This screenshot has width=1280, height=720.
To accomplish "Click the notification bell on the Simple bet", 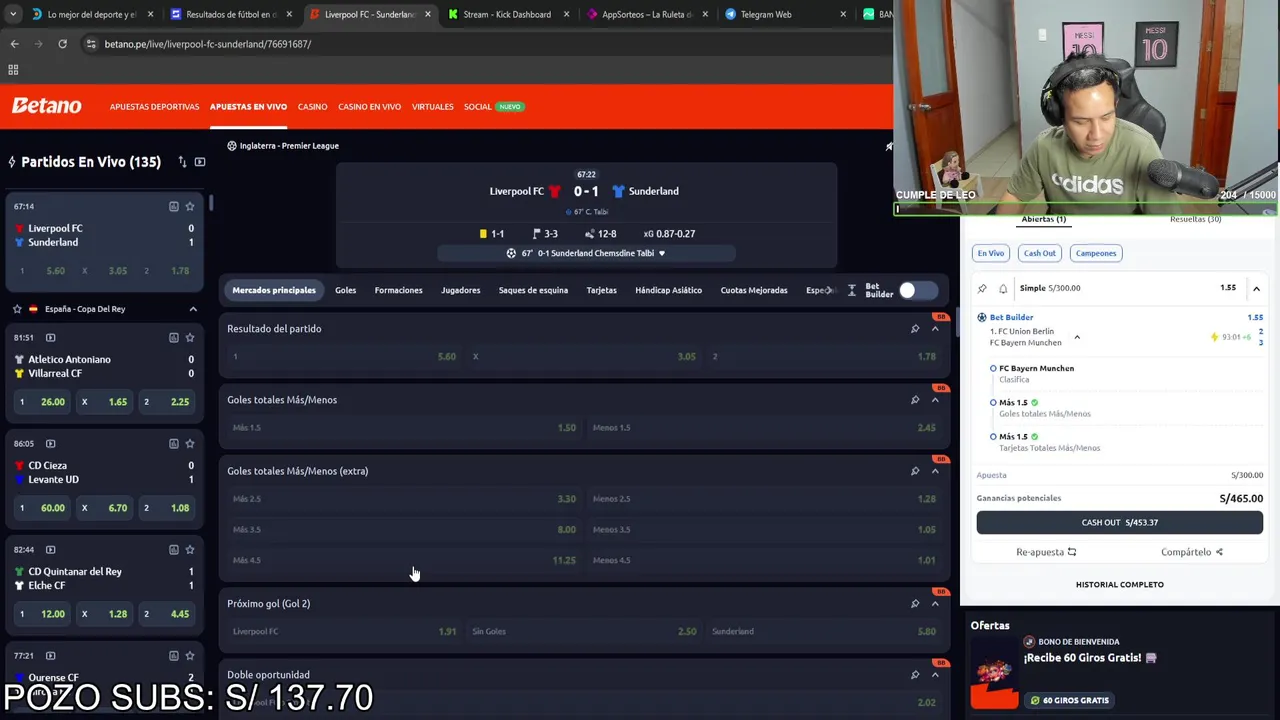I will click(x=1003, y=288).
